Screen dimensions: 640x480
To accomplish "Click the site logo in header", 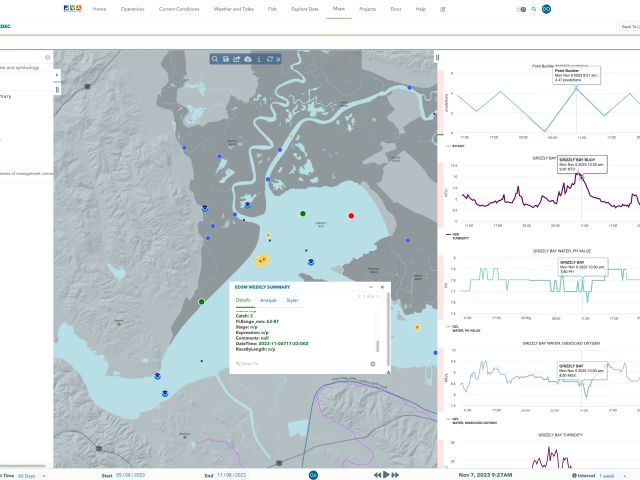I will point(73,8).
